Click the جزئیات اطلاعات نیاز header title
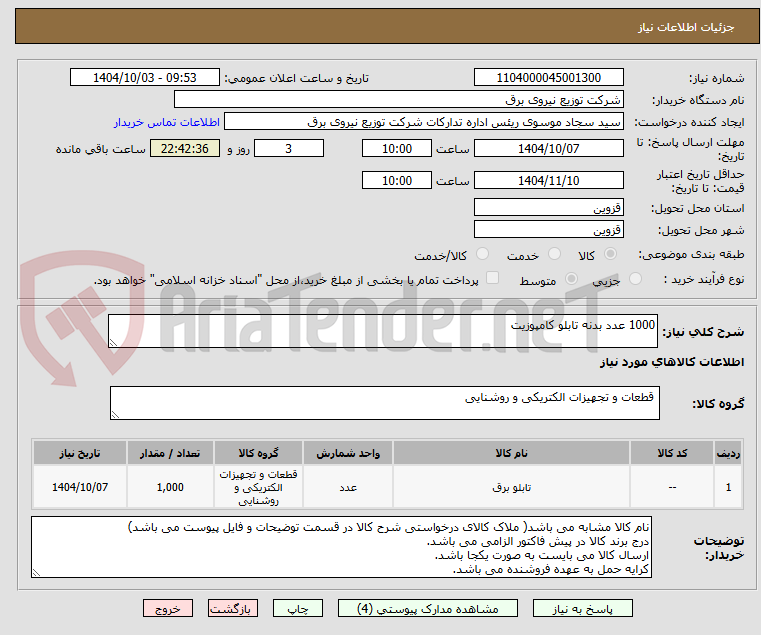 click(x=686, y=27)
